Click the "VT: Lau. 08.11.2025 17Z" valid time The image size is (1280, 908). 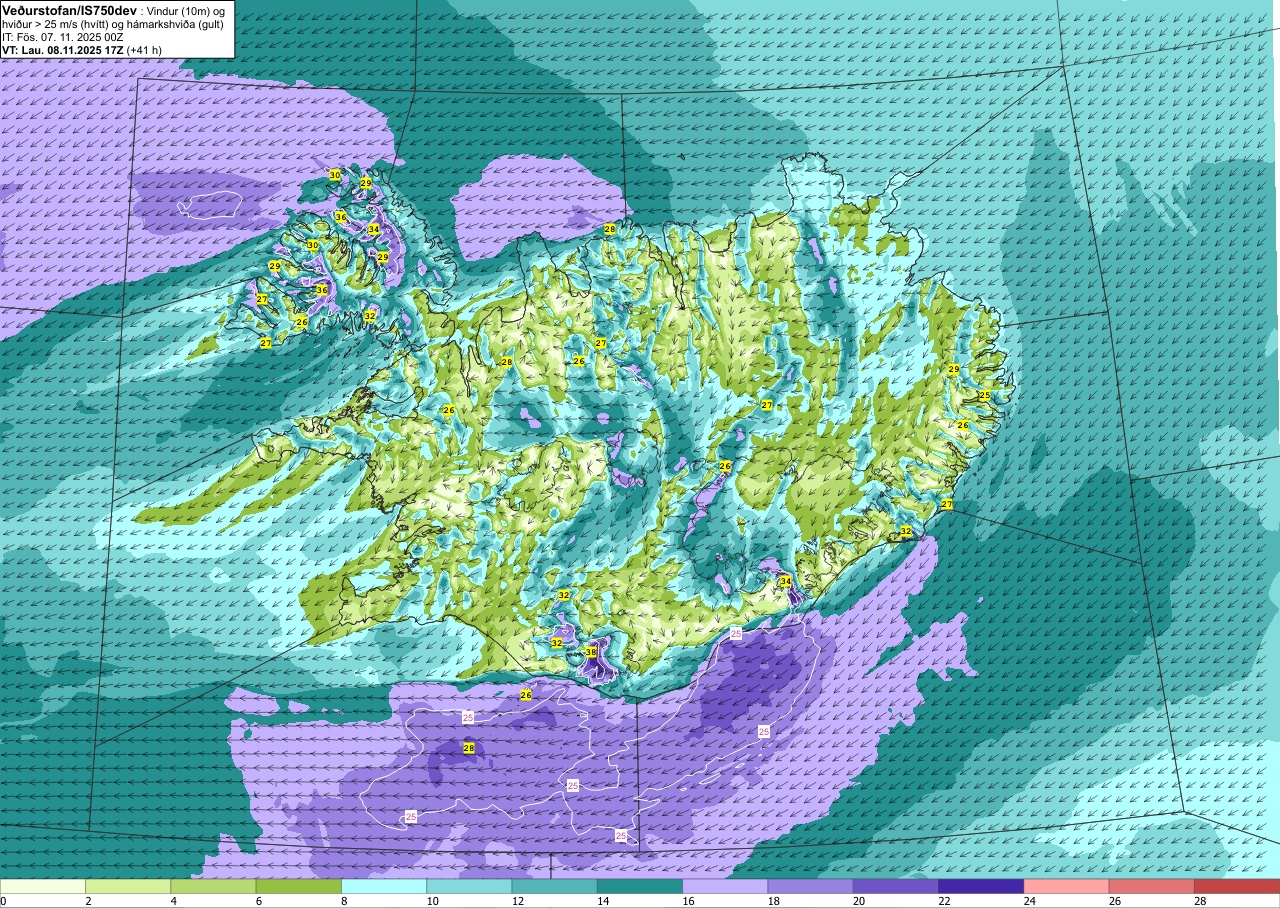coord(62,49)
